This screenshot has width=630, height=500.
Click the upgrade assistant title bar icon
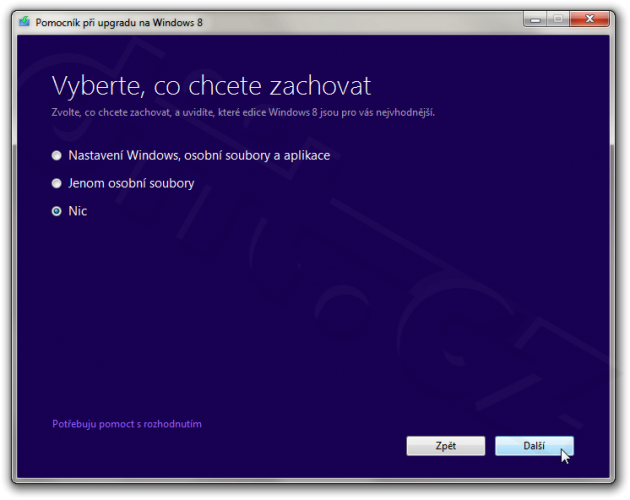click(x=25, y=21)
